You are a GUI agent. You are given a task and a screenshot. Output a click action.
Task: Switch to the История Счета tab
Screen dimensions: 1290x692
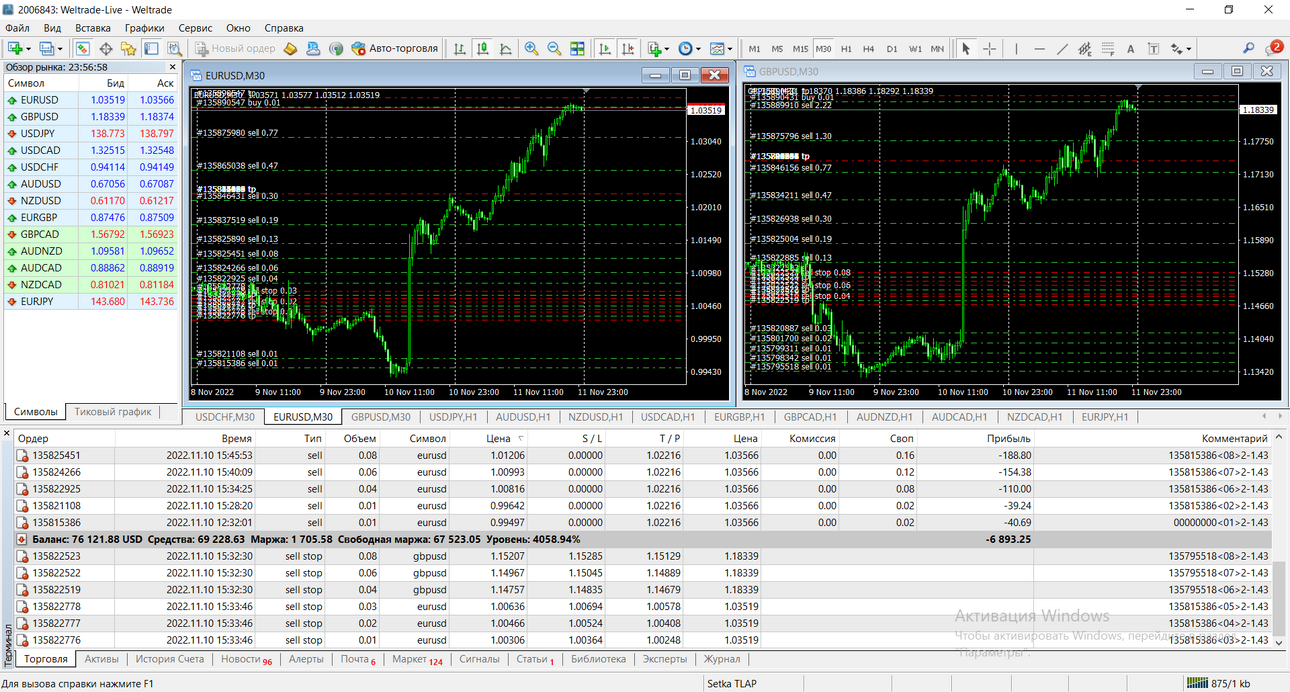(170, 659)
